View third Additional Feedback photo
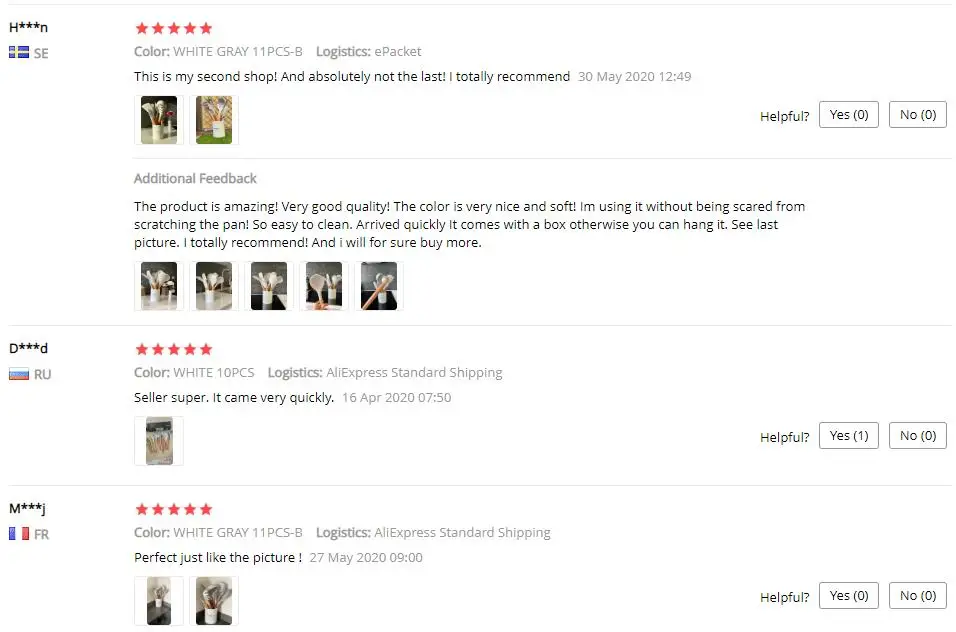This screenshot has height=632, width=956. tap(269, 286)
